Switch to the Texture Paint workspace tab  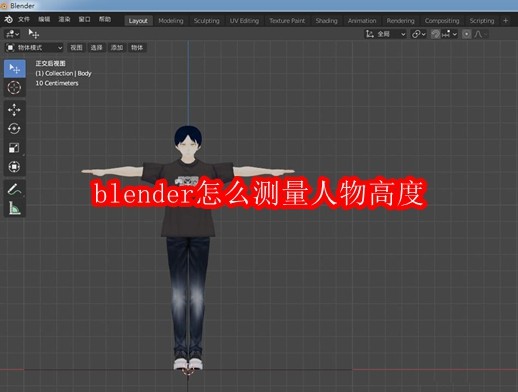tap(287, 21)
